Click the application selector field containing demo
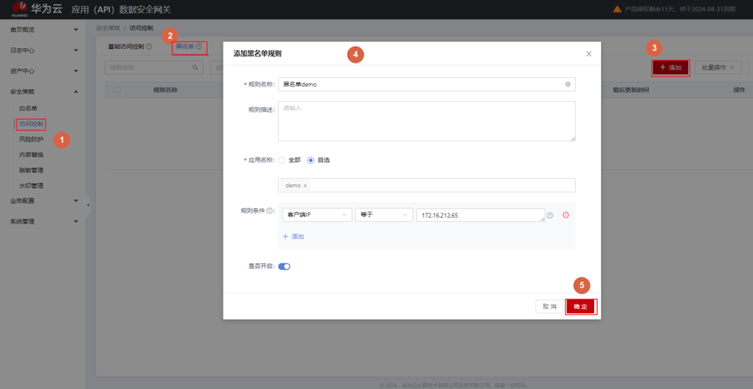Image resolution: width=753 pixels, height=389 pixels. (426, 185)
